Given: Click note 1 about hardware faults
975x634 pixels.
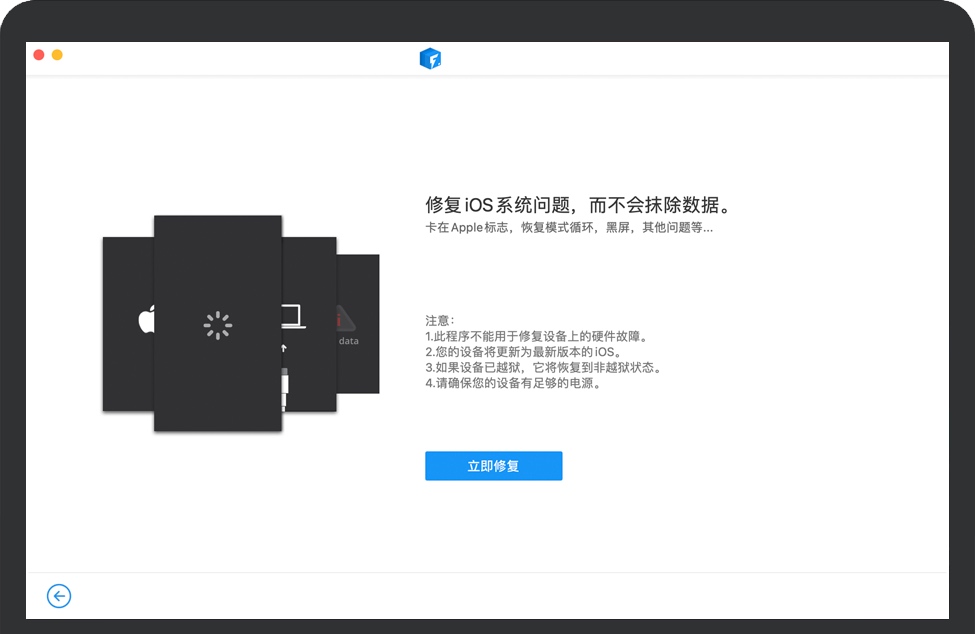Looking at the screenshot, I should (531, 336).
